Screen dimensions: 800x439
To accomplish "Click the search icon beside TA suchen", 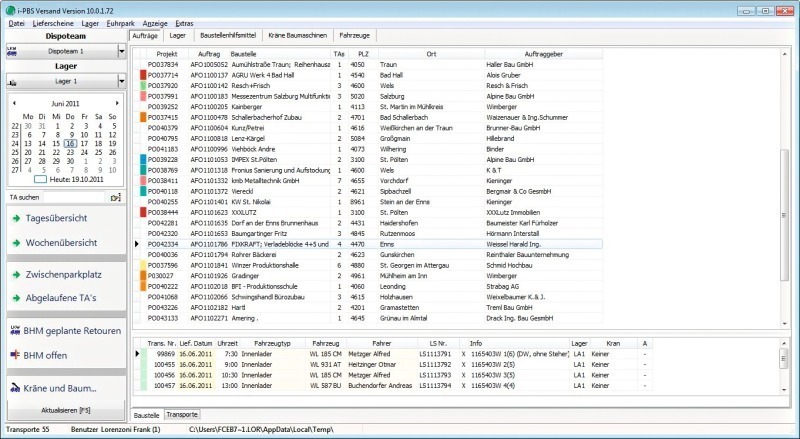I will coord(115,197).
